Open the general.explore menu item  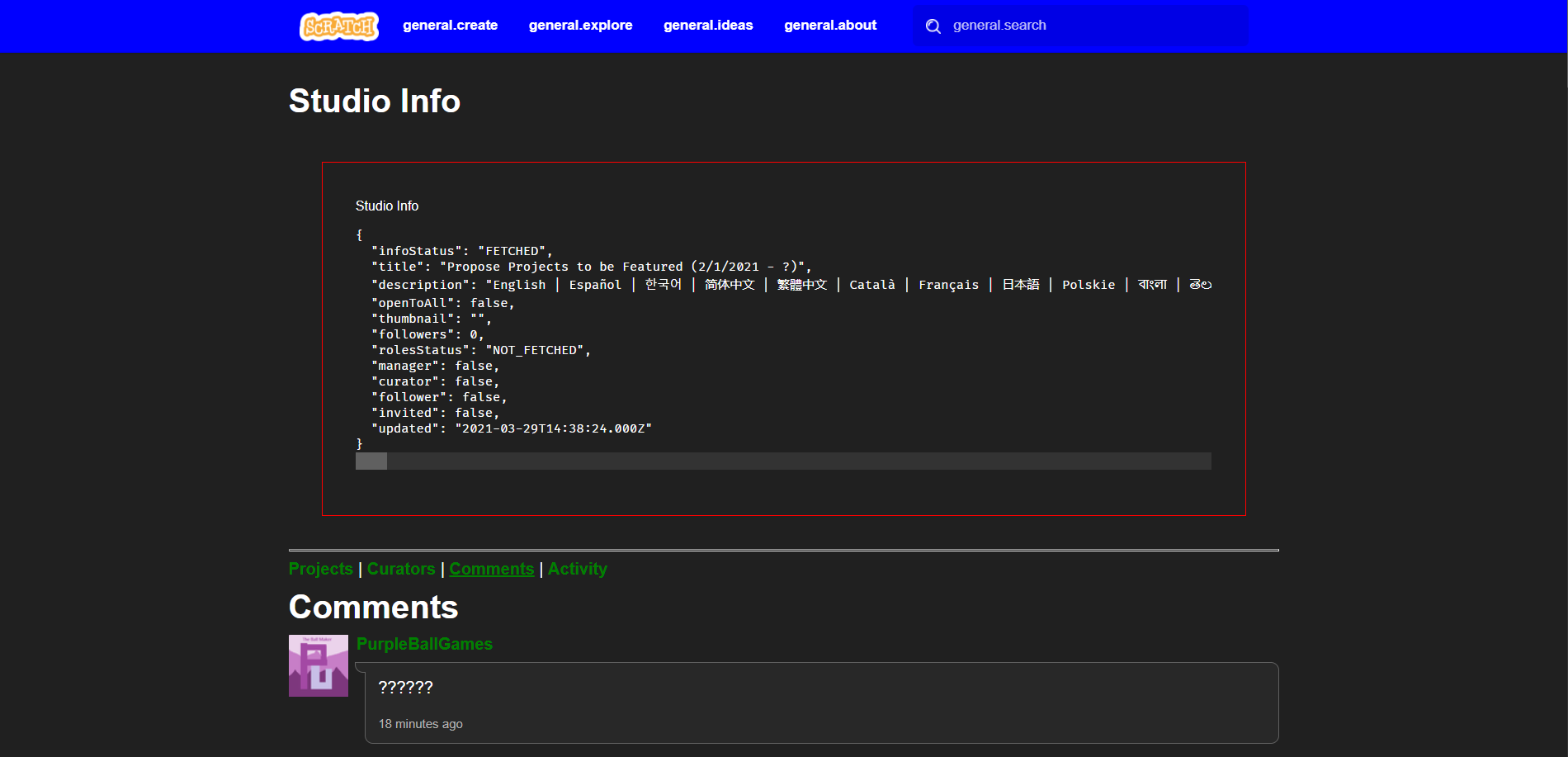click(580, 26)
